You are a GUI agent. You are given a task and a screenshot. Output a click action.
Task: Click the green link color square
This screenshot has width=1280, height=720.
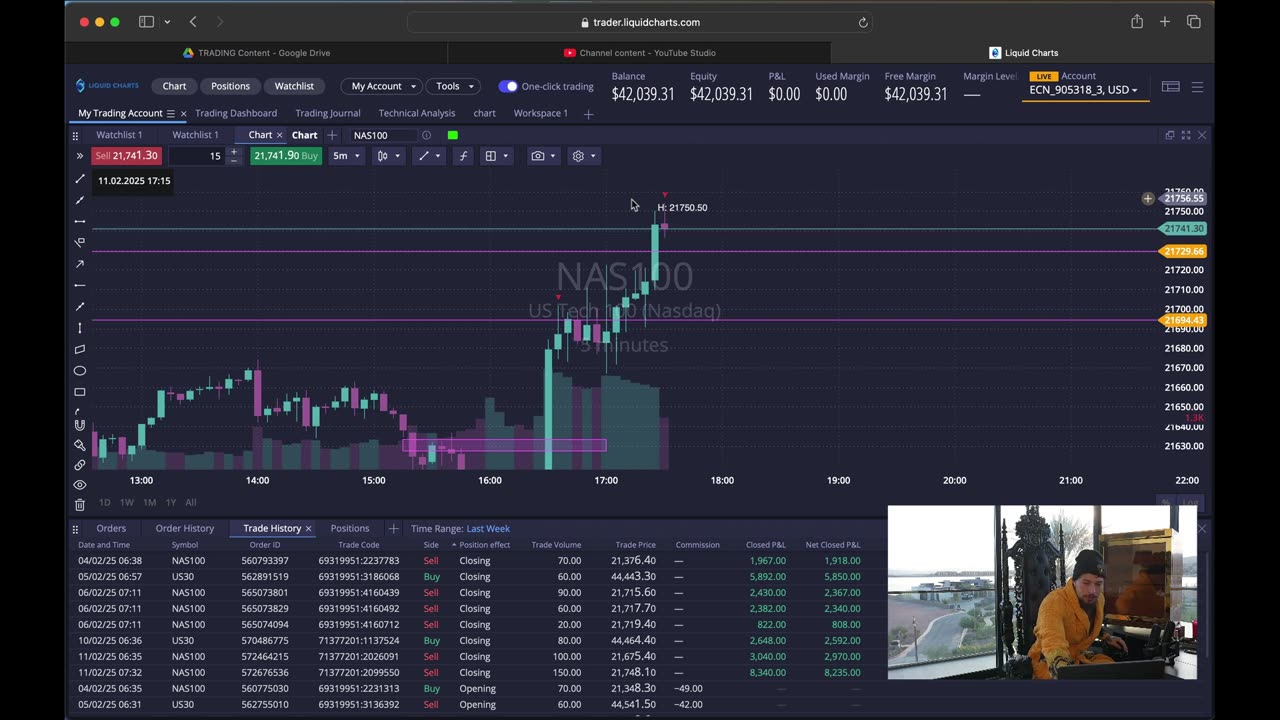453,135
